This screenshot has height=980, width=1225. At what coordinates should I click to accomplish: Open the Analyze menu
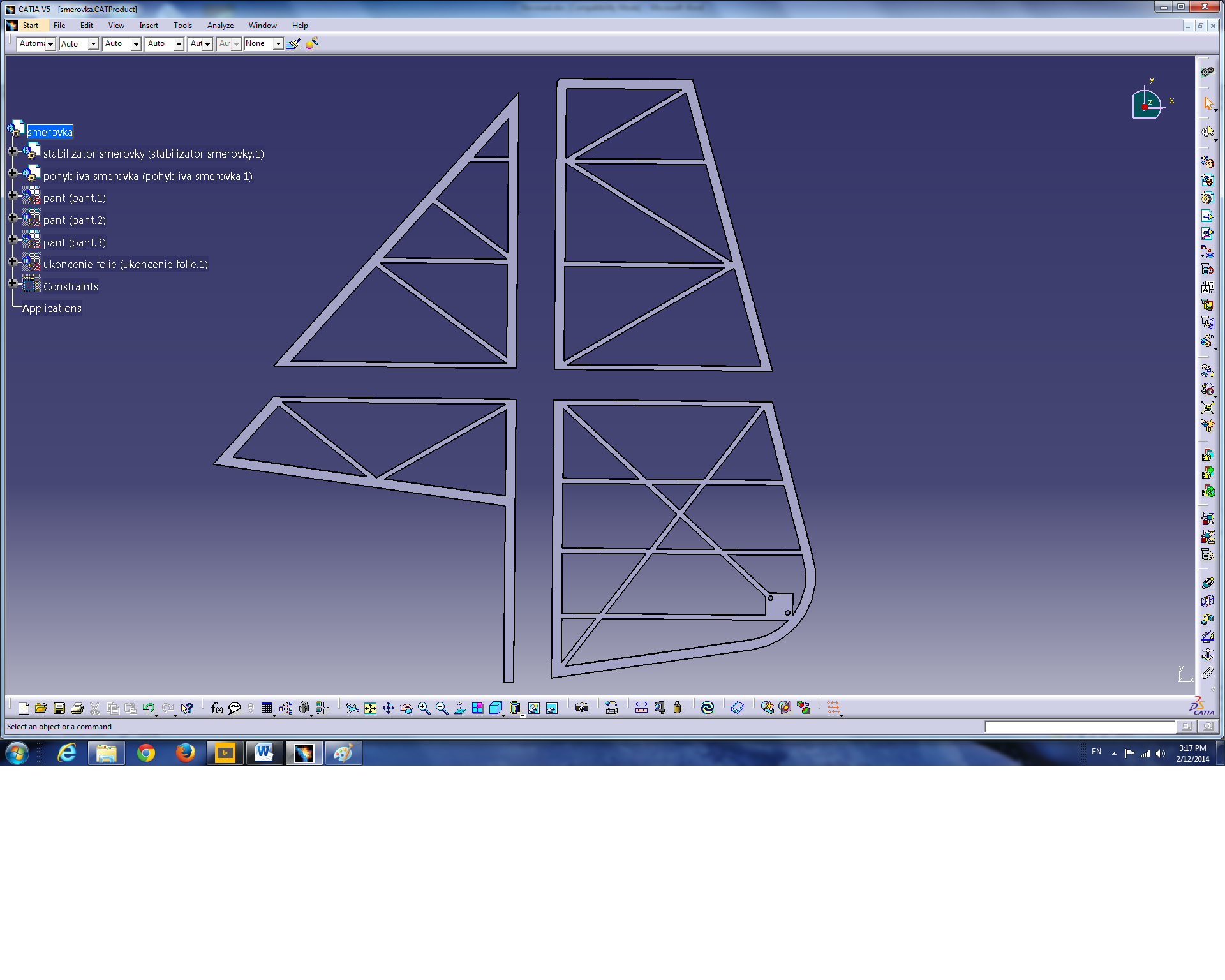(219, 26)
